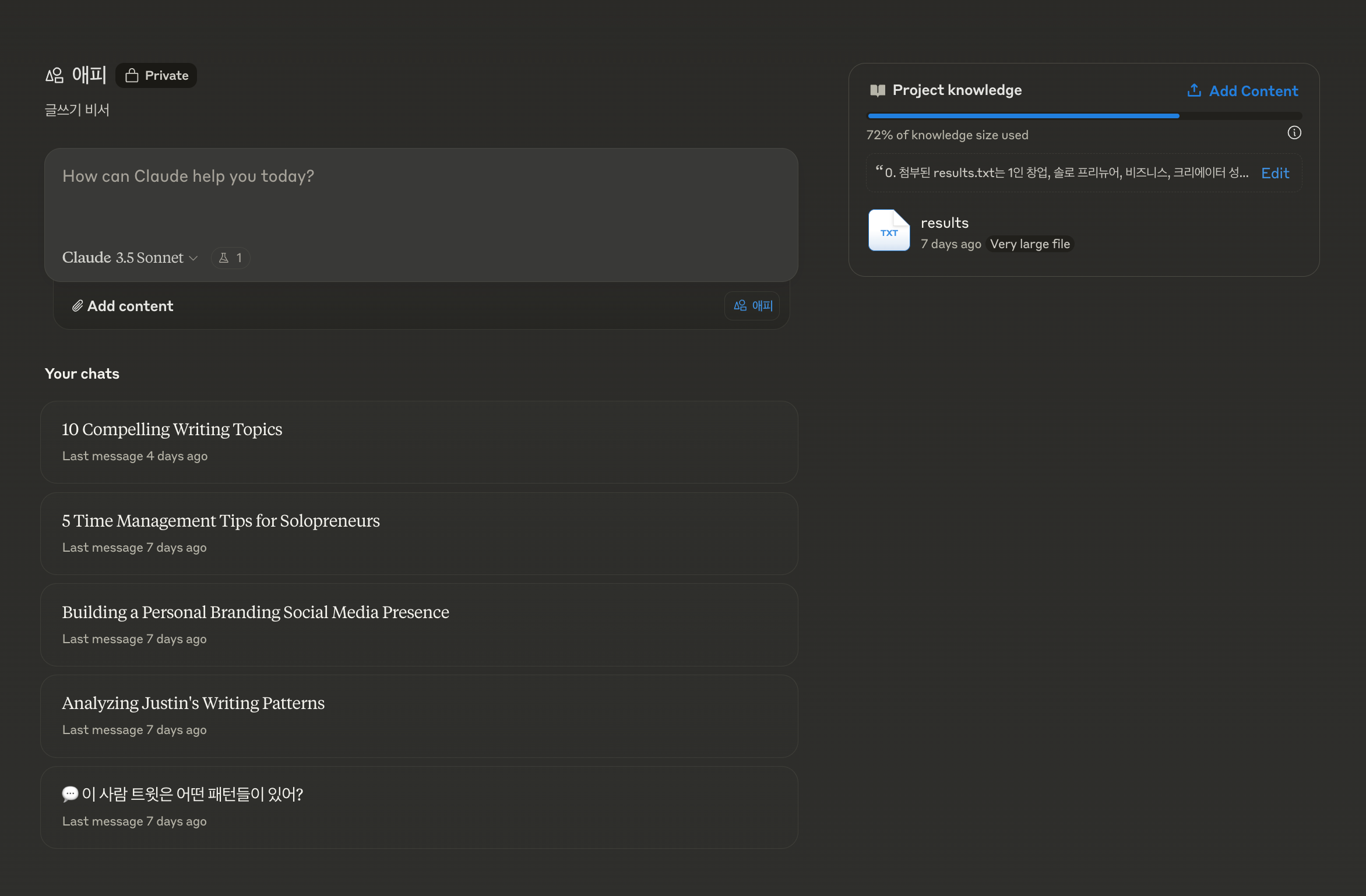Expand the model selector chevron arrow
This screenshot has height=896, width=1366.
[194, 258]
